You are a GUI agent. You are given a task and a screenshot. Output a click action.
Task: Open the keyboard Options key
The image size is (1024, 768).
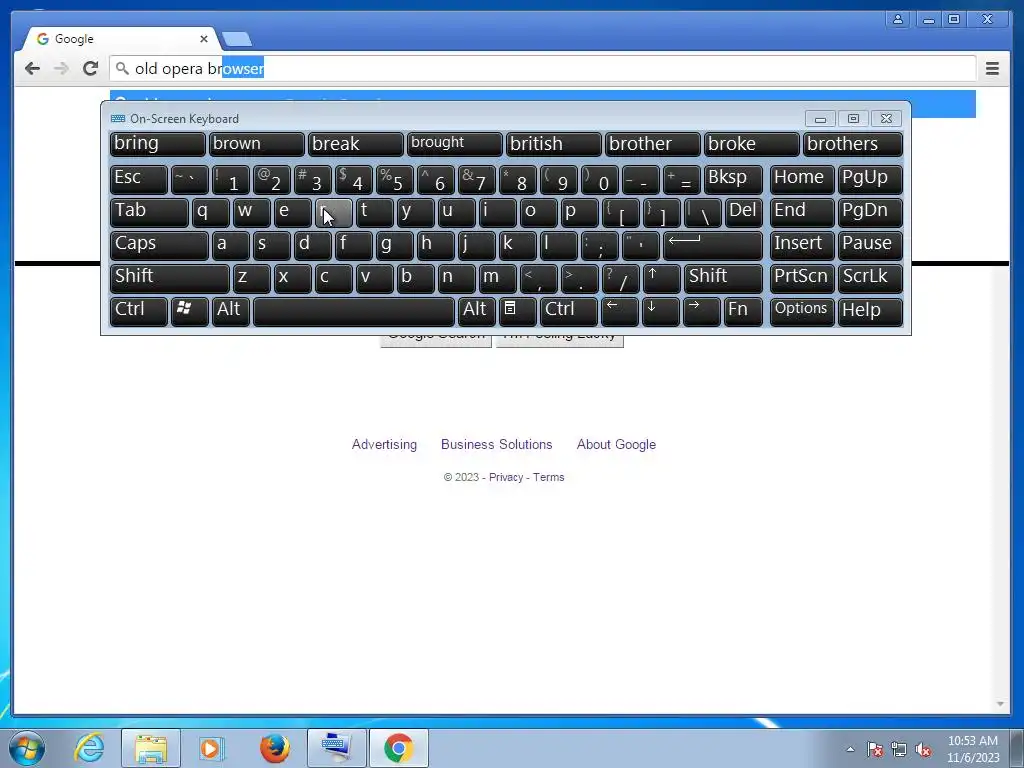802,312
